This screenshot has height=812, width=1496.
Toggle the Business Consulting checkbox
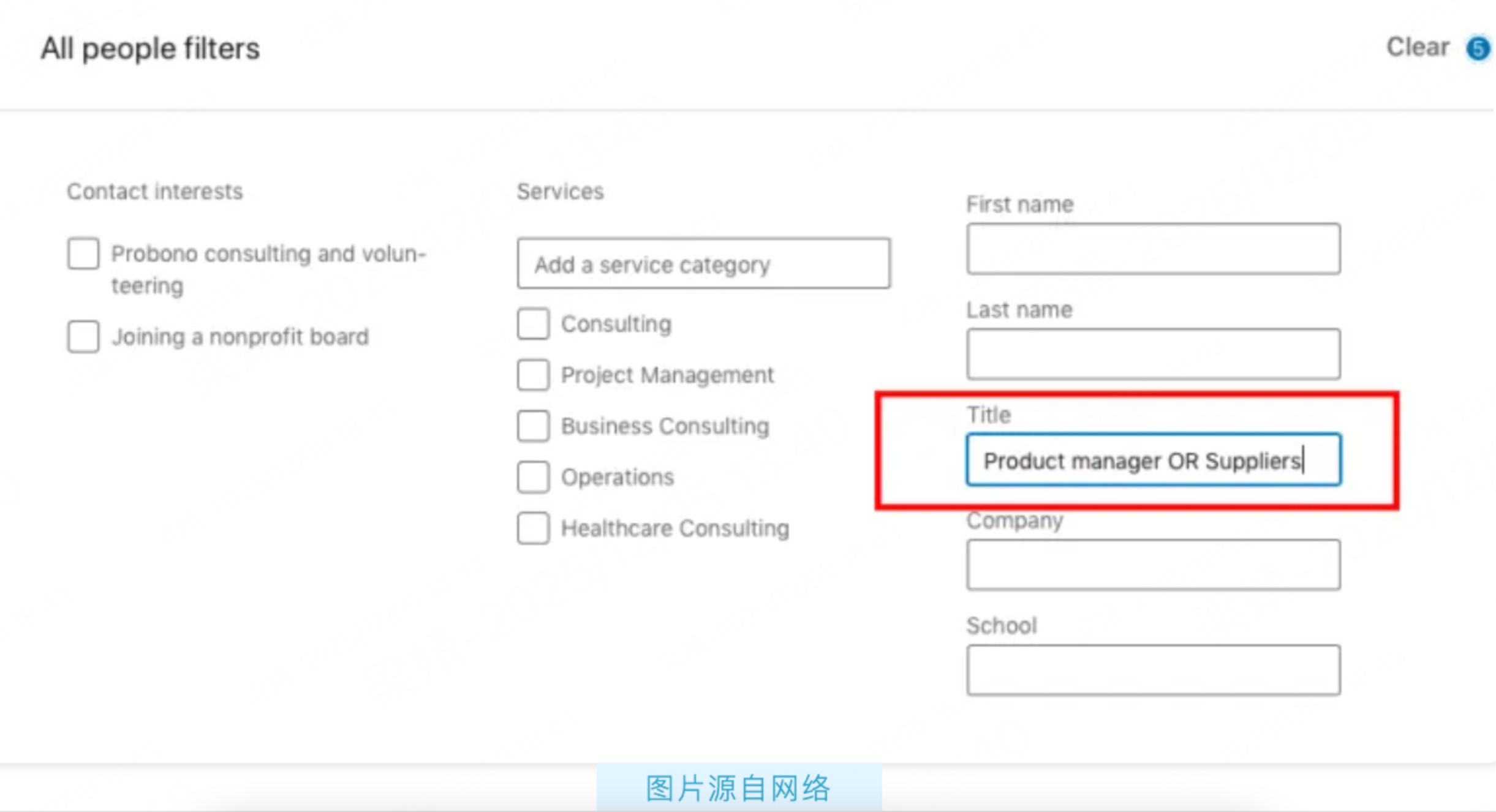click(x=533, y=426)
